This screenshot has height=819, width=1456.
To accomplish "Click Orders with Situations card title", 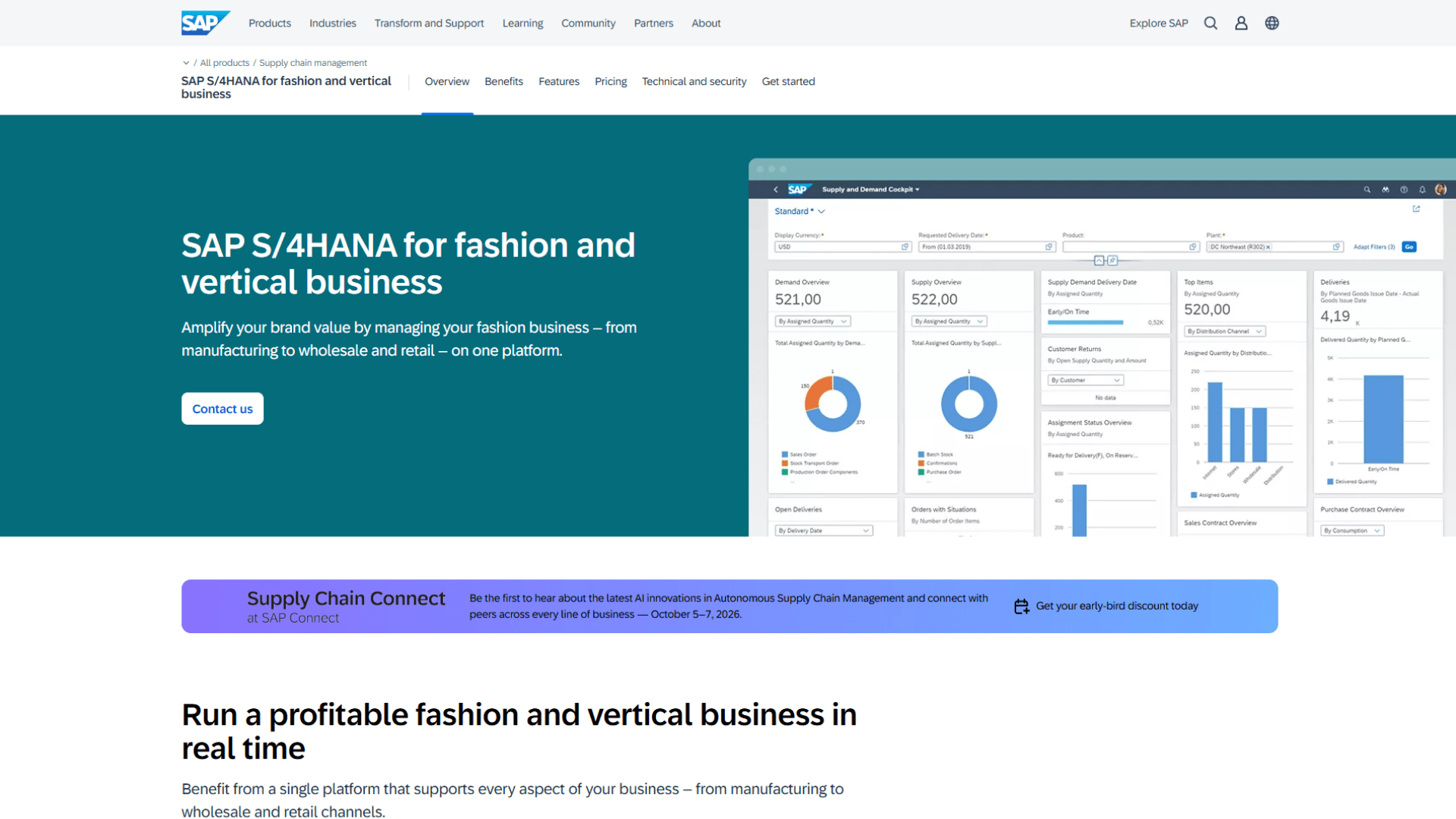I will pos(943,510).
